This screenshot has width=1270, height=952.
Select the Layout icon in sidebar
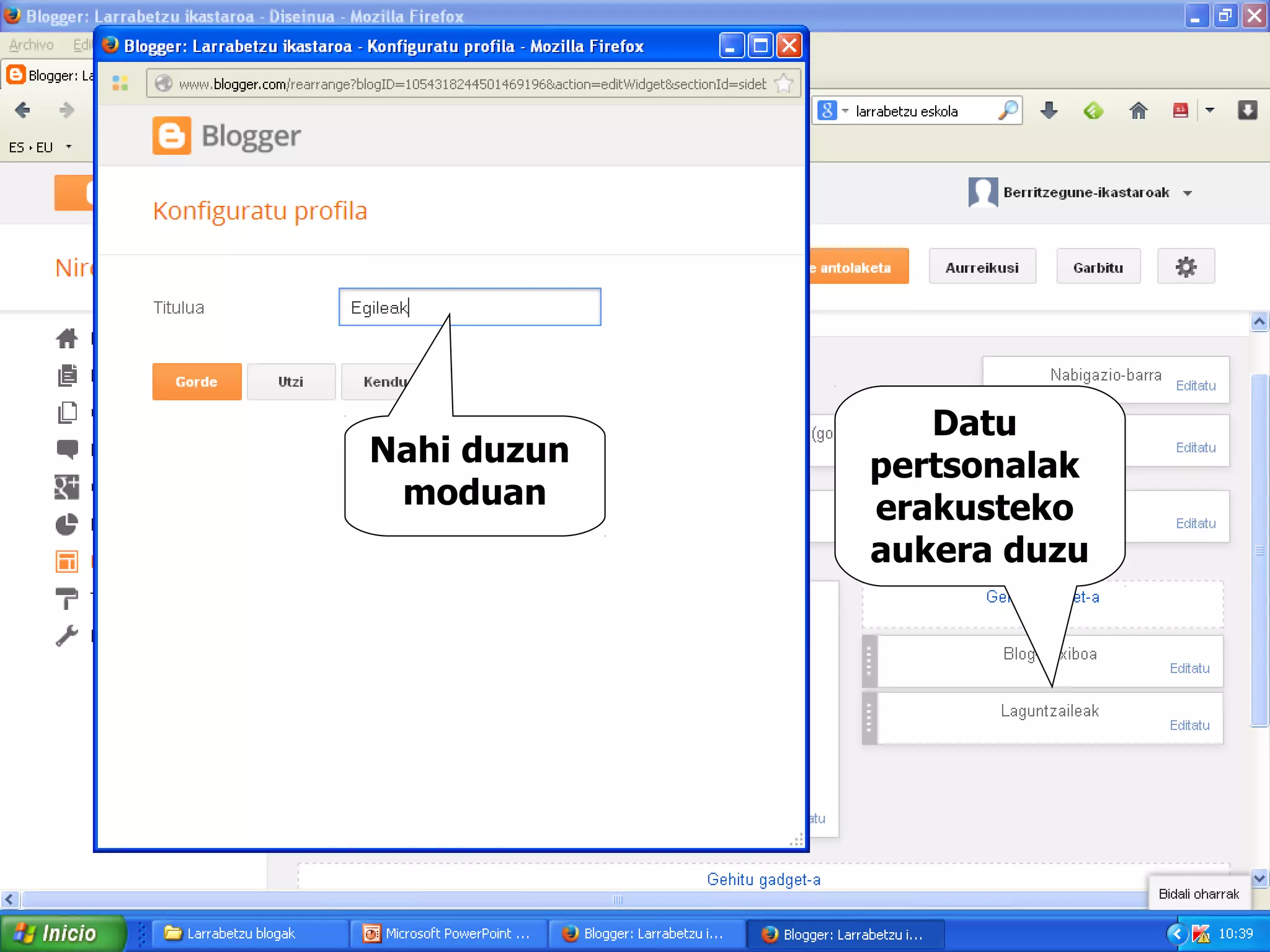[67, 562]
